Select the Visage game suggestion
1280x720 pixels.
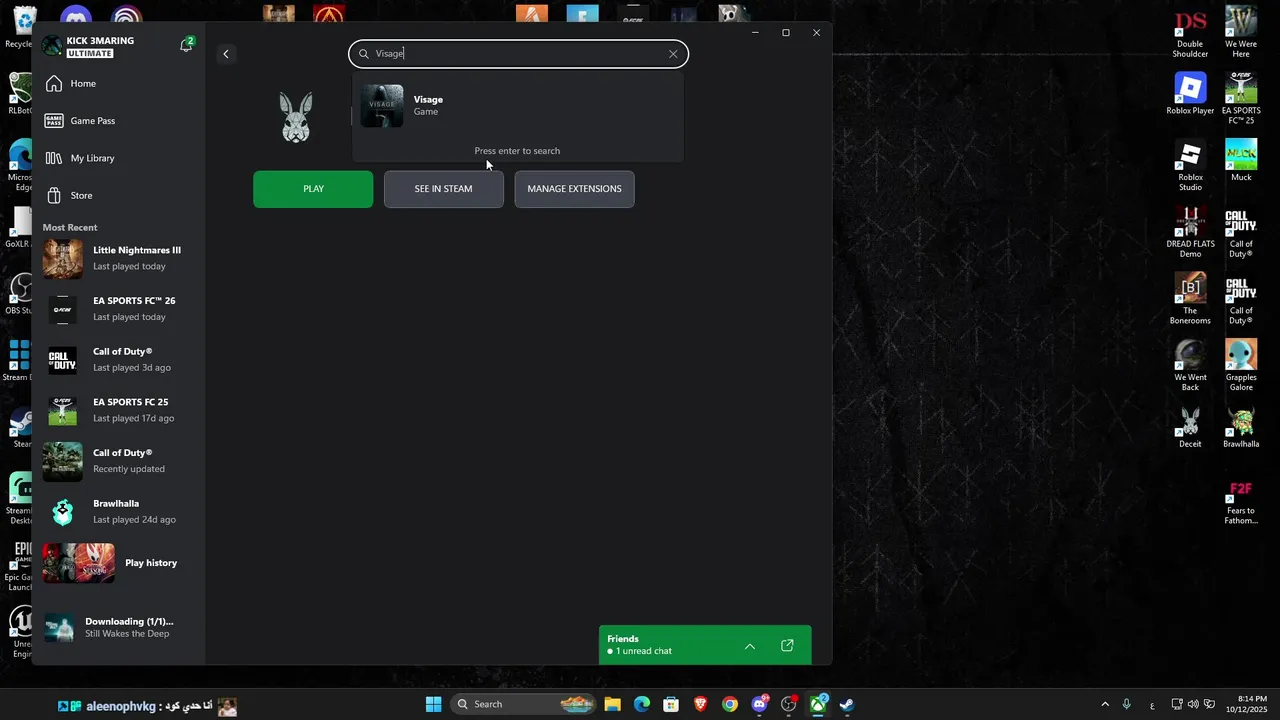pos(518,106)
